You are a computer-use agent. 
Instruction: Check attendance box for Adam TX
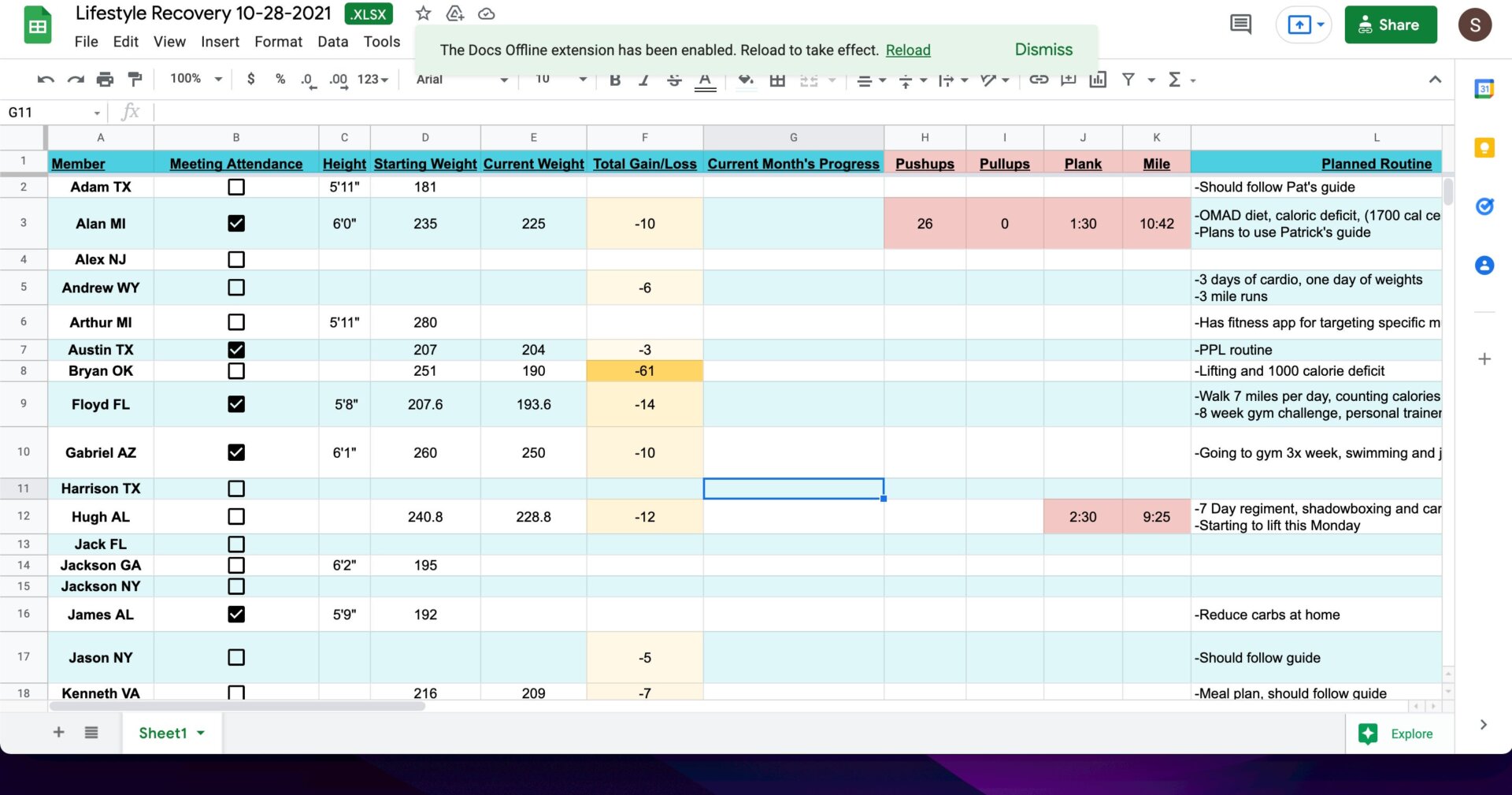pos(236,187)
